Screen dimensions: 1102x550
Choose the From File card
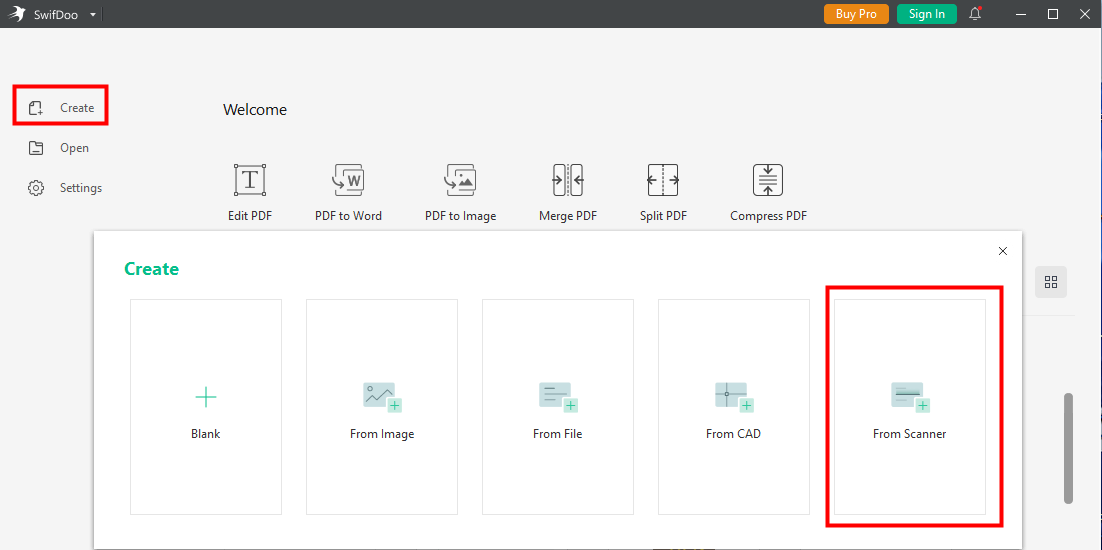pos(558,407)
